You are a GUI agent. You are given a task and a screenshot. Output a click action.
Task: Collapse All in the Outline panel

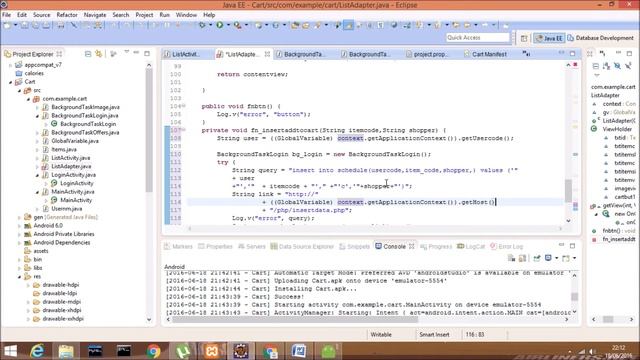[596, 66]
